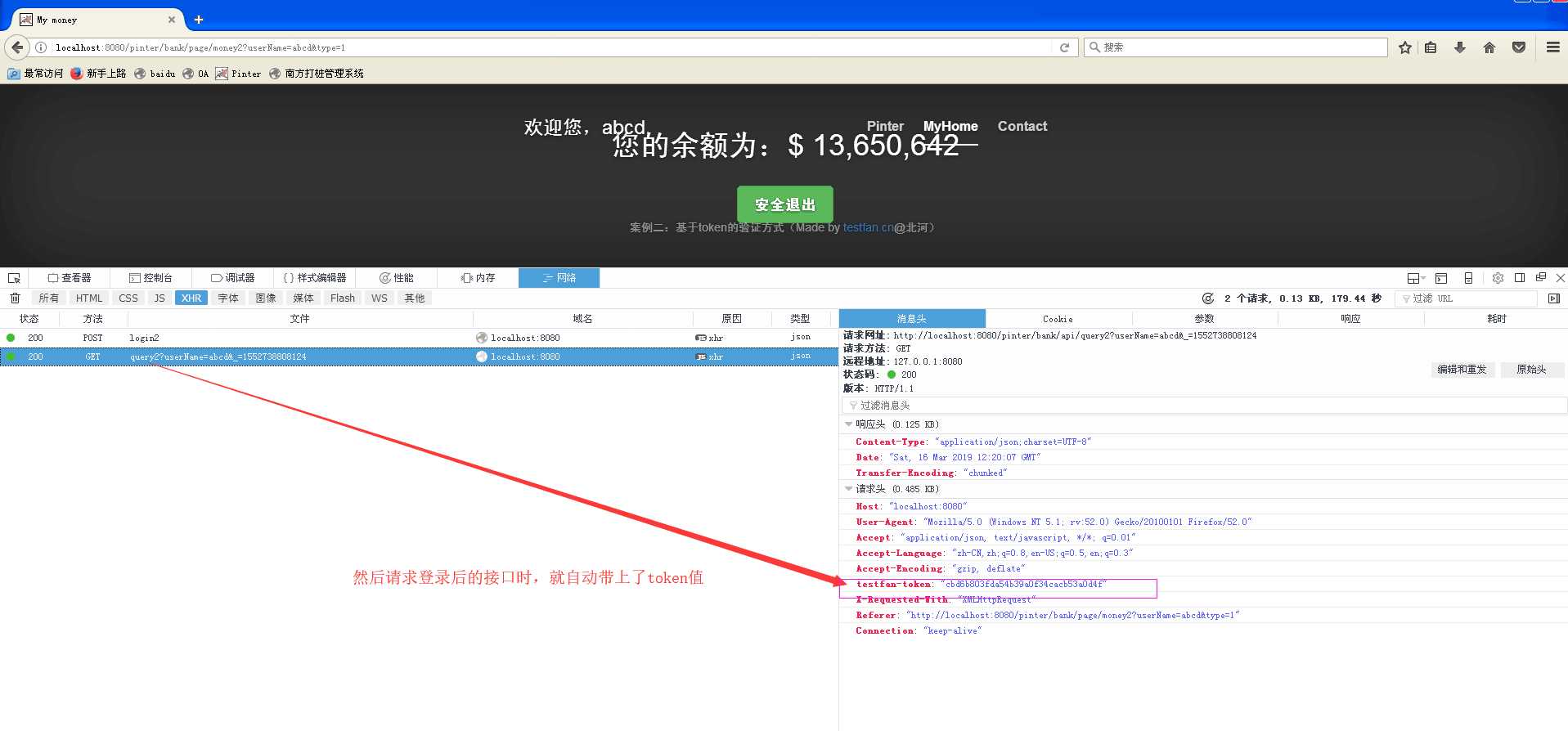Image resolution: width=1568 pixels, height=731 pixels.
Task: Select the 网络 network tab
Action: 559,278
